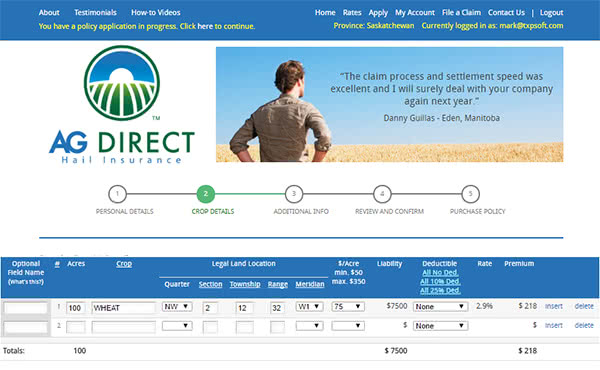
Task: Click the empty Range field in row 2
Action: point(277,327)
